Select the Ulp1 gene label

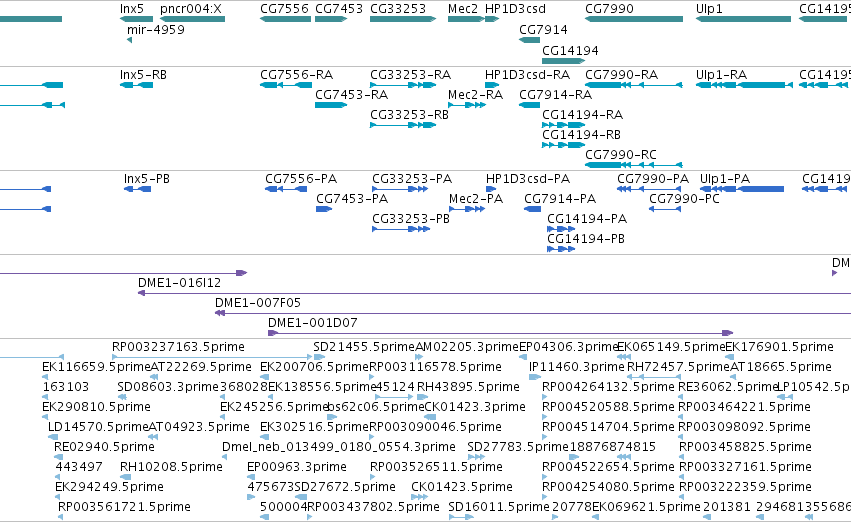coord(709,9)
